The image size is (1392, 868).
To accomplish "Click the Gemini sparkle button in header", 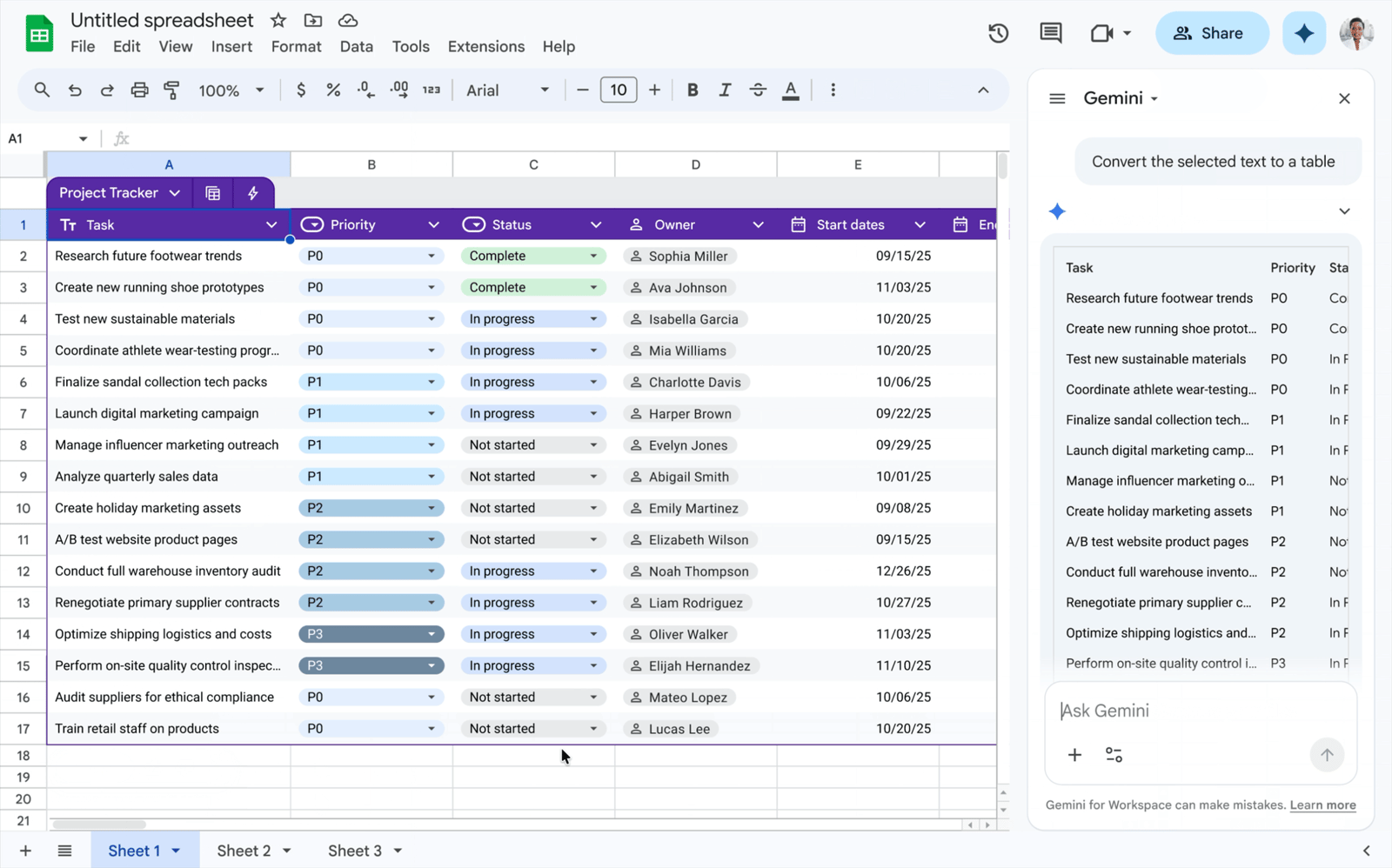I will 1304,33.
